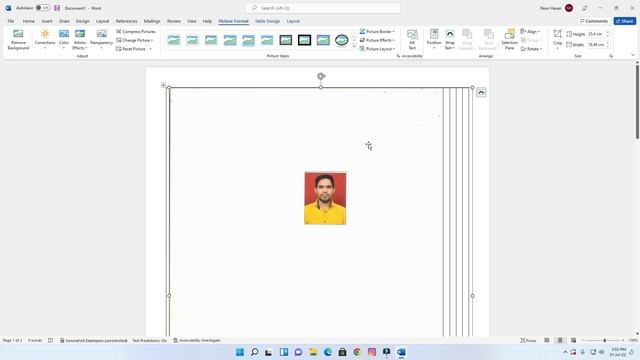Apply the oval picture style
Viewport: 640px width, 360px height.
(342, 40)
